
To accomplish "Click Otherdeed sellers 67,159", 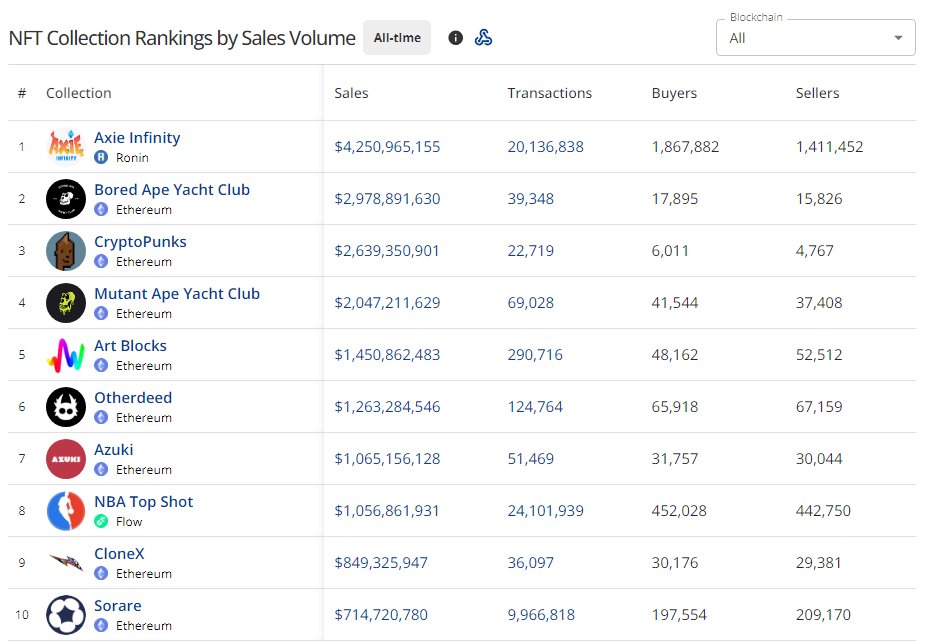I will click(819, 407).
